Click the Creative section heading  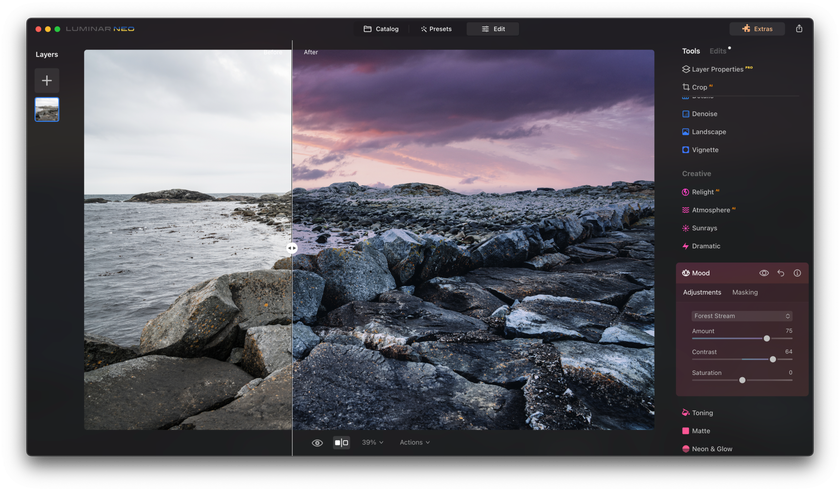tap(696, 173)
